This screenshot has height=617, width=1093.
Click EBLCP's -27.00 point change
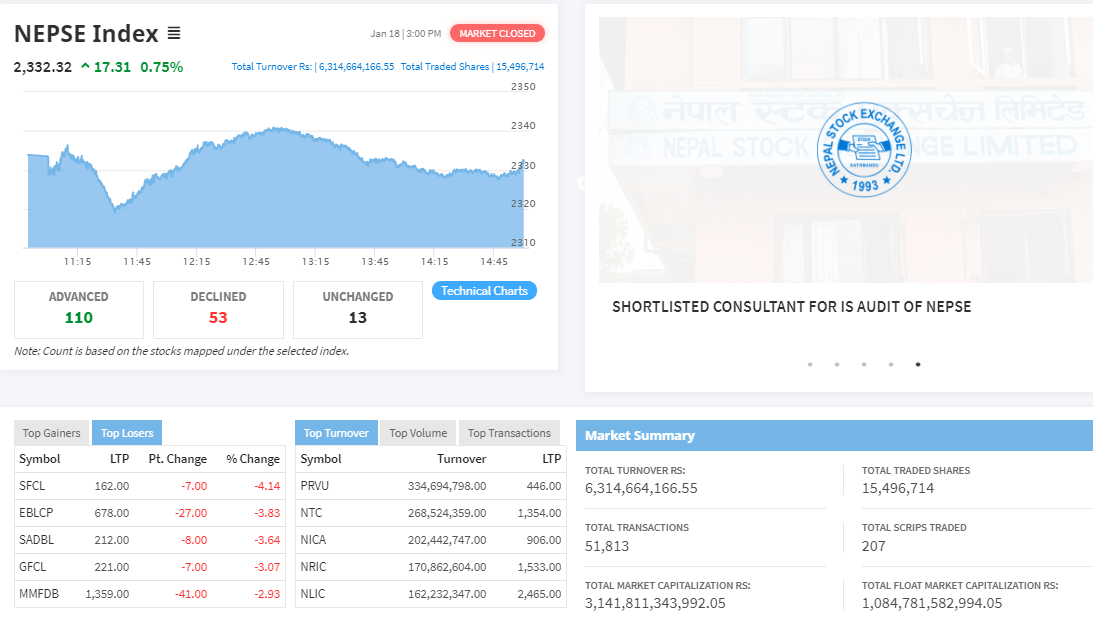(191, 513)
